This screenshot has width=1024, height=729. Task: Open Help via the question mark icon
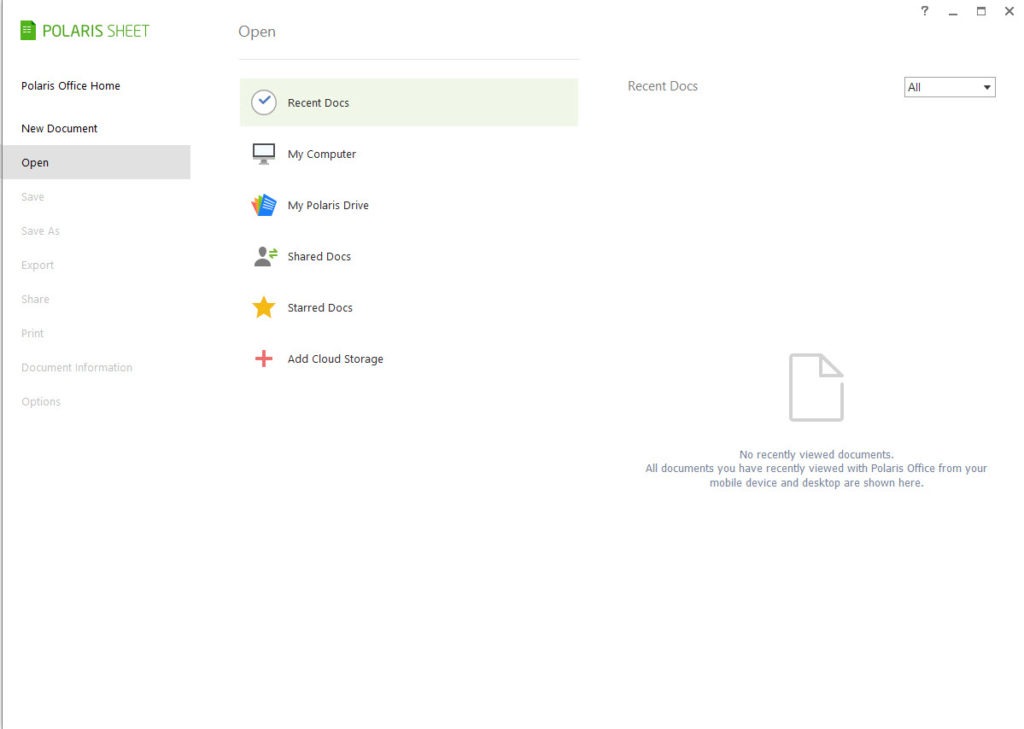924,11
